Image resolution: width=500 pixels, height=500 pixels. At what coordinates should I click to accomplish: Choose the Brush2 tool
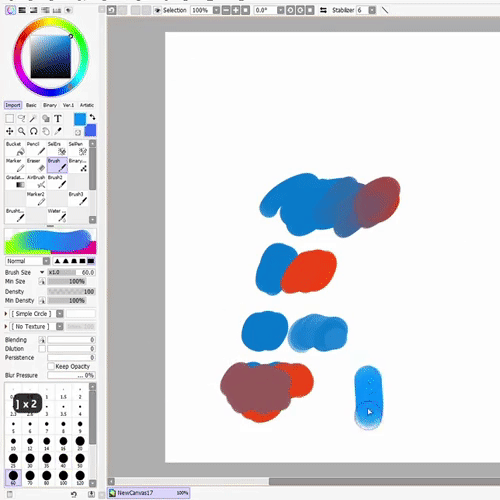[x=57, y=182]
